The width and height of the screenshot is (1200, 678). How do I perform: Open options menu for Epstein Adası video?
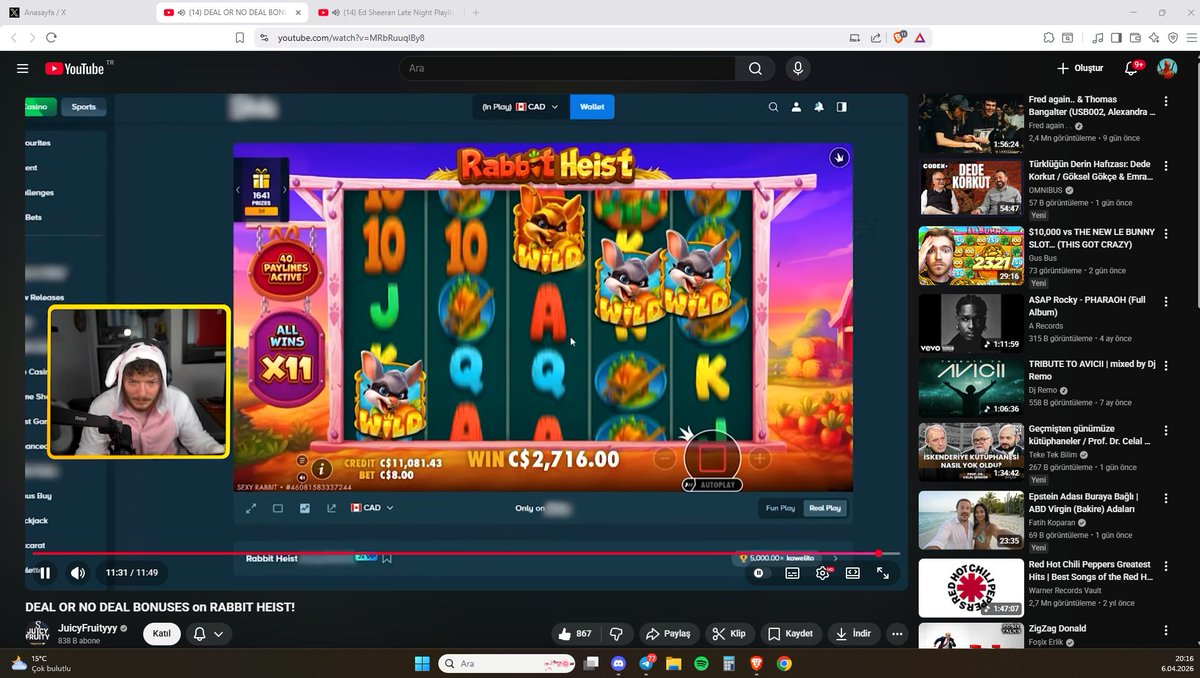(x=1166, y=497)
